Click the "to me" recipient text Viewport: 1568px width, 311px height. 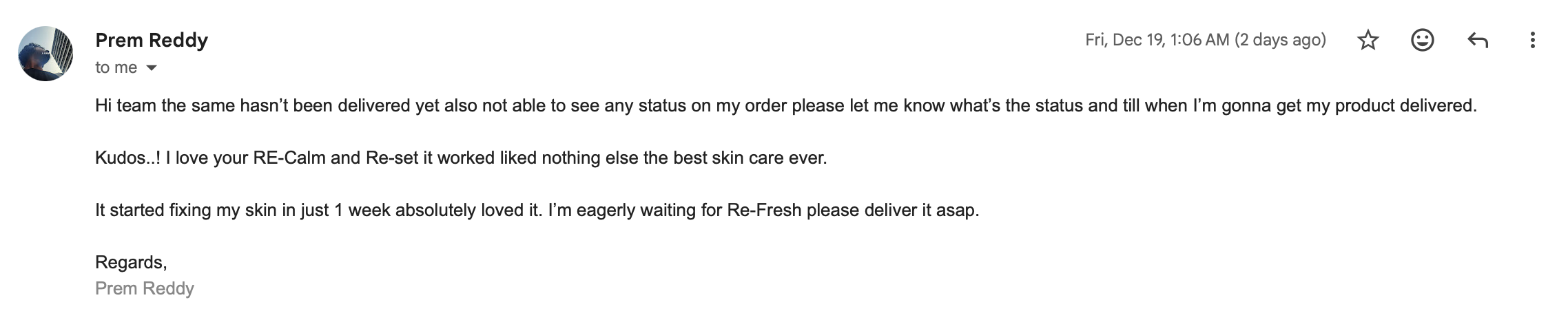[116, 67]
